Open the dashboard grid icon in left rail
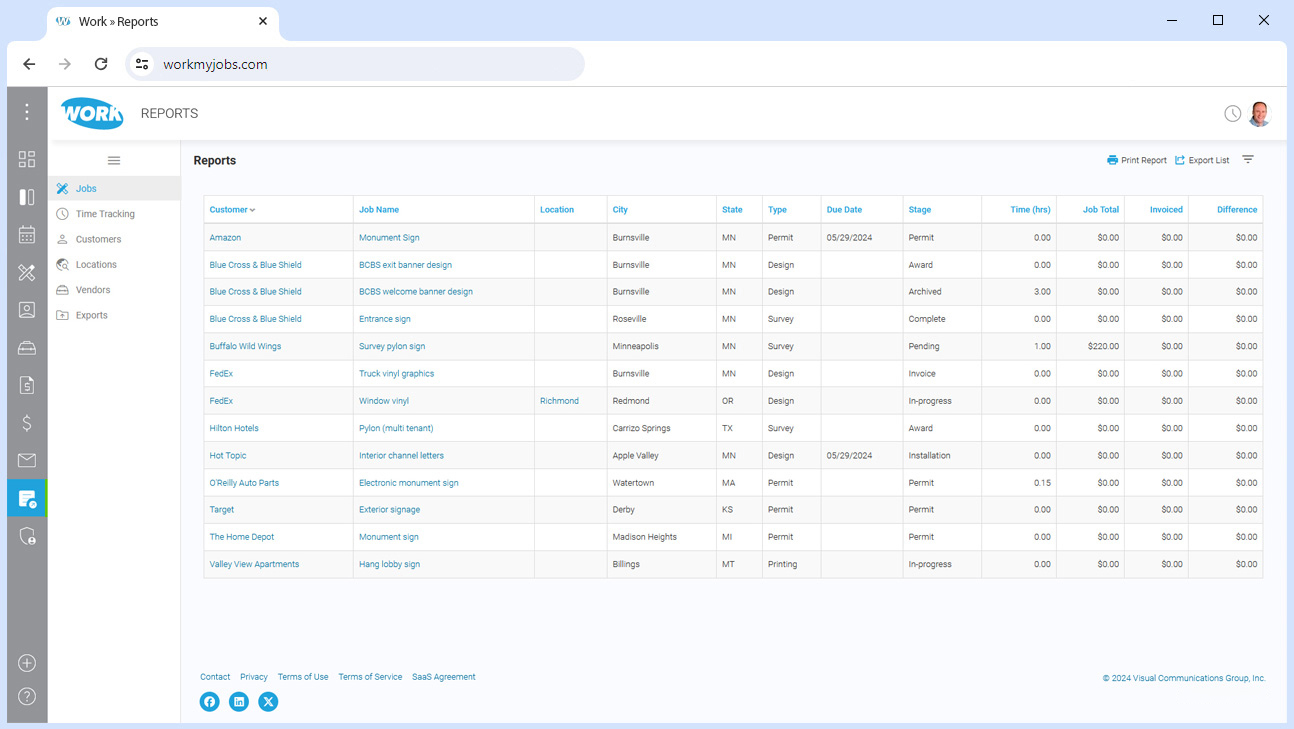 27,159
